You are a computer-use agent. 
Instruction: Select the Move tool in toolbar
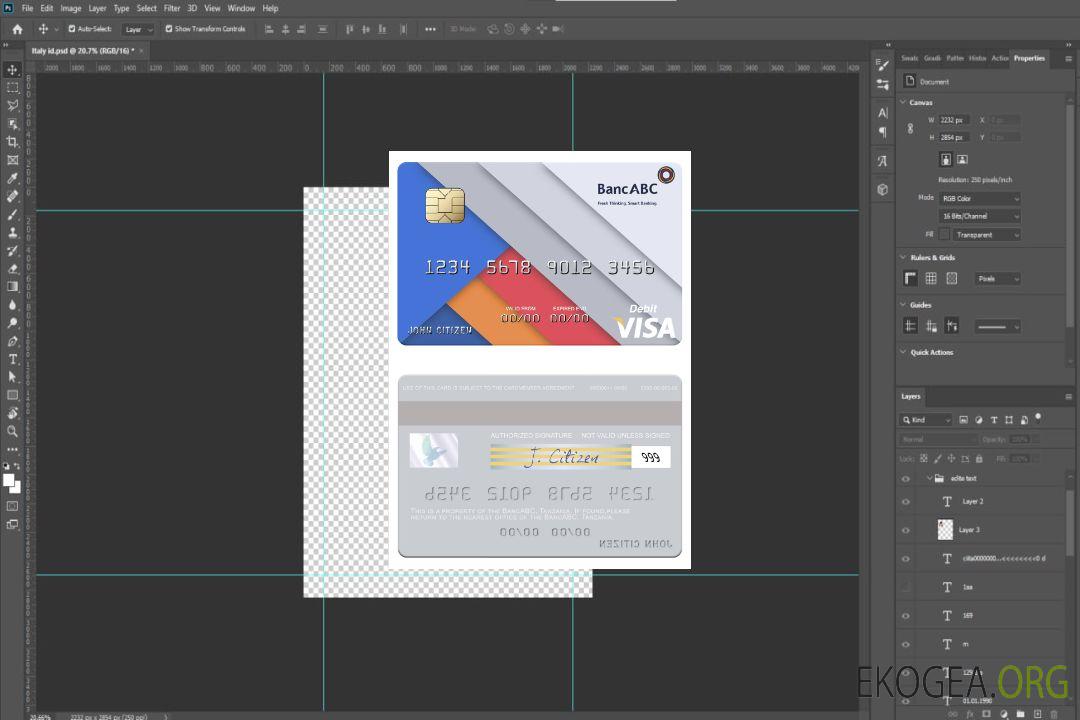(12, 69)
